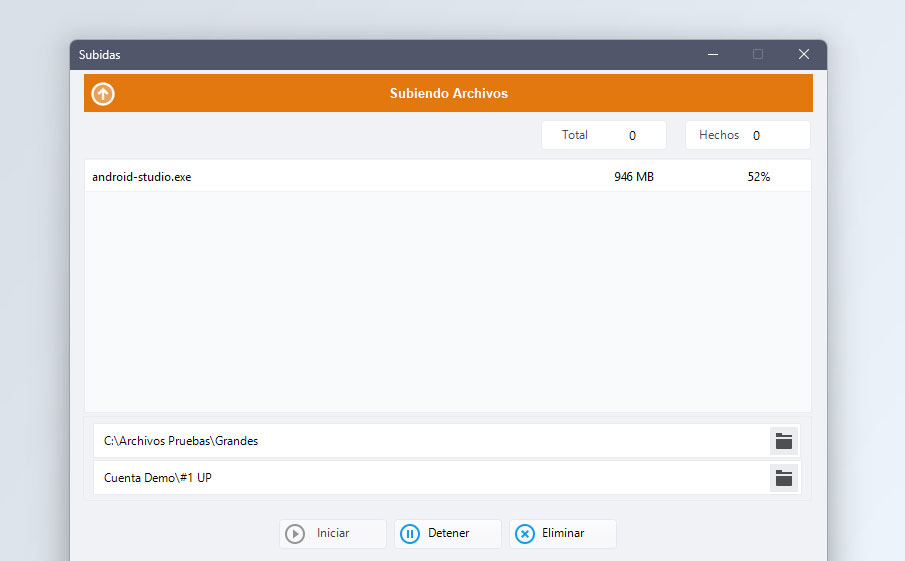Click the Total counter box

604,135
